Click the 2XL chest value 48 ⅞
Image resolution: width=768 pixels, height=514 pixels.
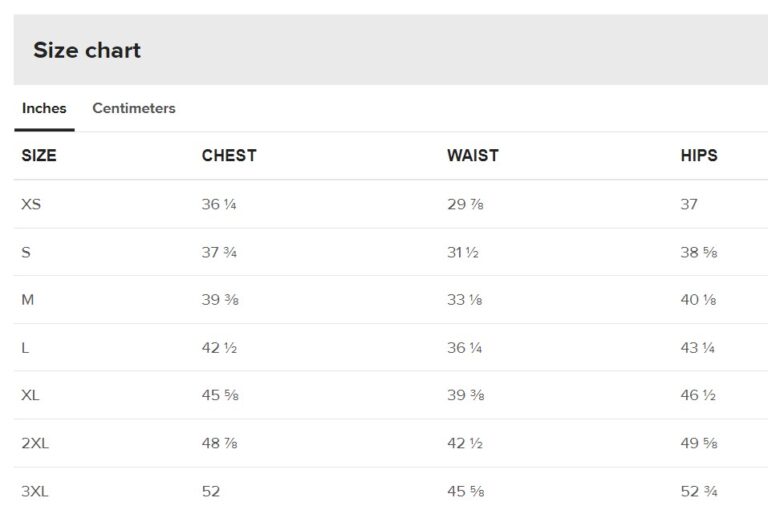click(x=220, y=443)
